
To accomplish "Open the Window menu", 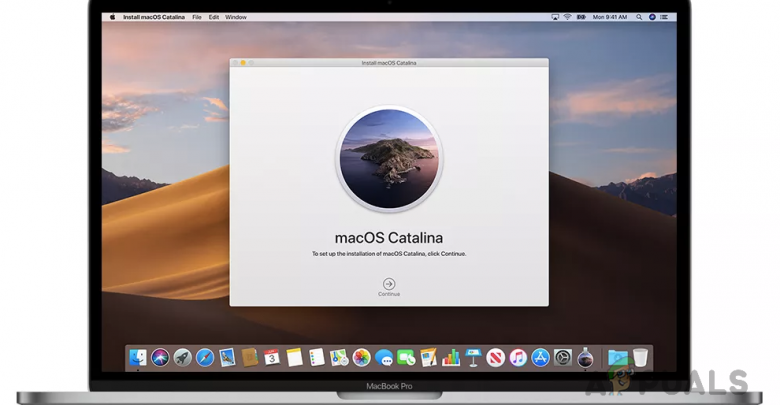I will pos(236,17).
